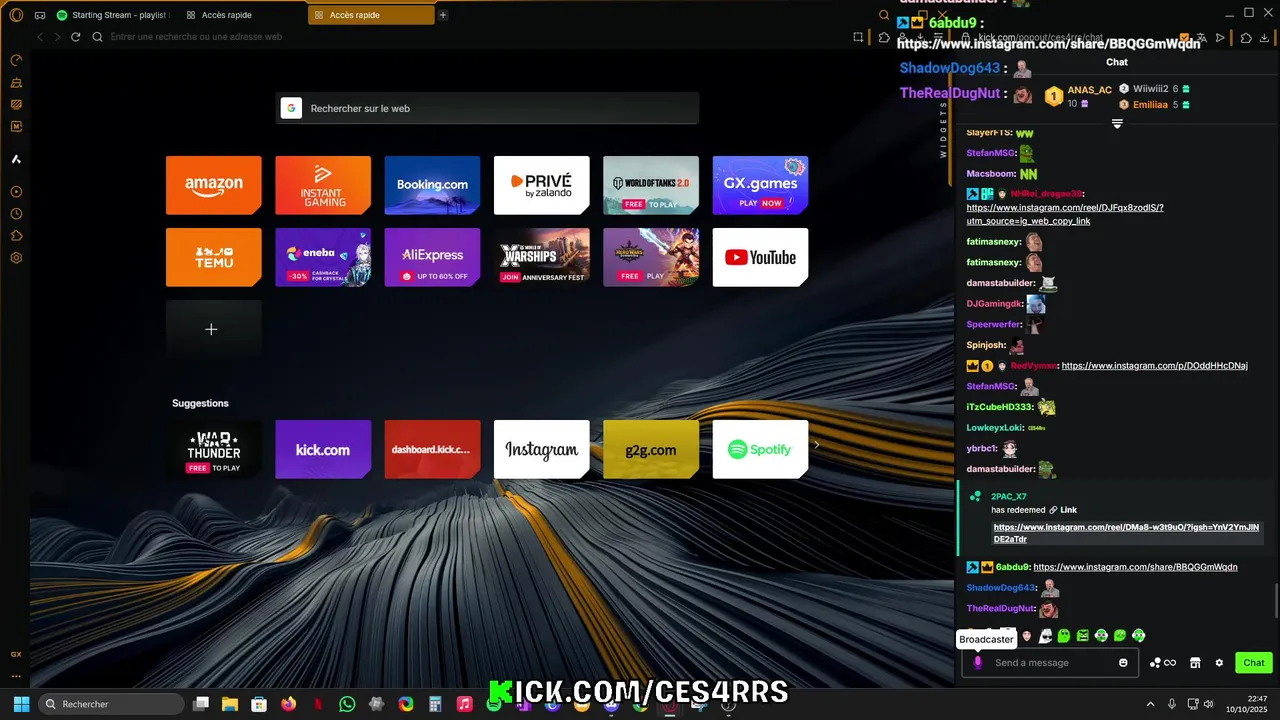1280x720 pixels.
Task: Open the sidebar player icon
Action: (x=16, y=192)
